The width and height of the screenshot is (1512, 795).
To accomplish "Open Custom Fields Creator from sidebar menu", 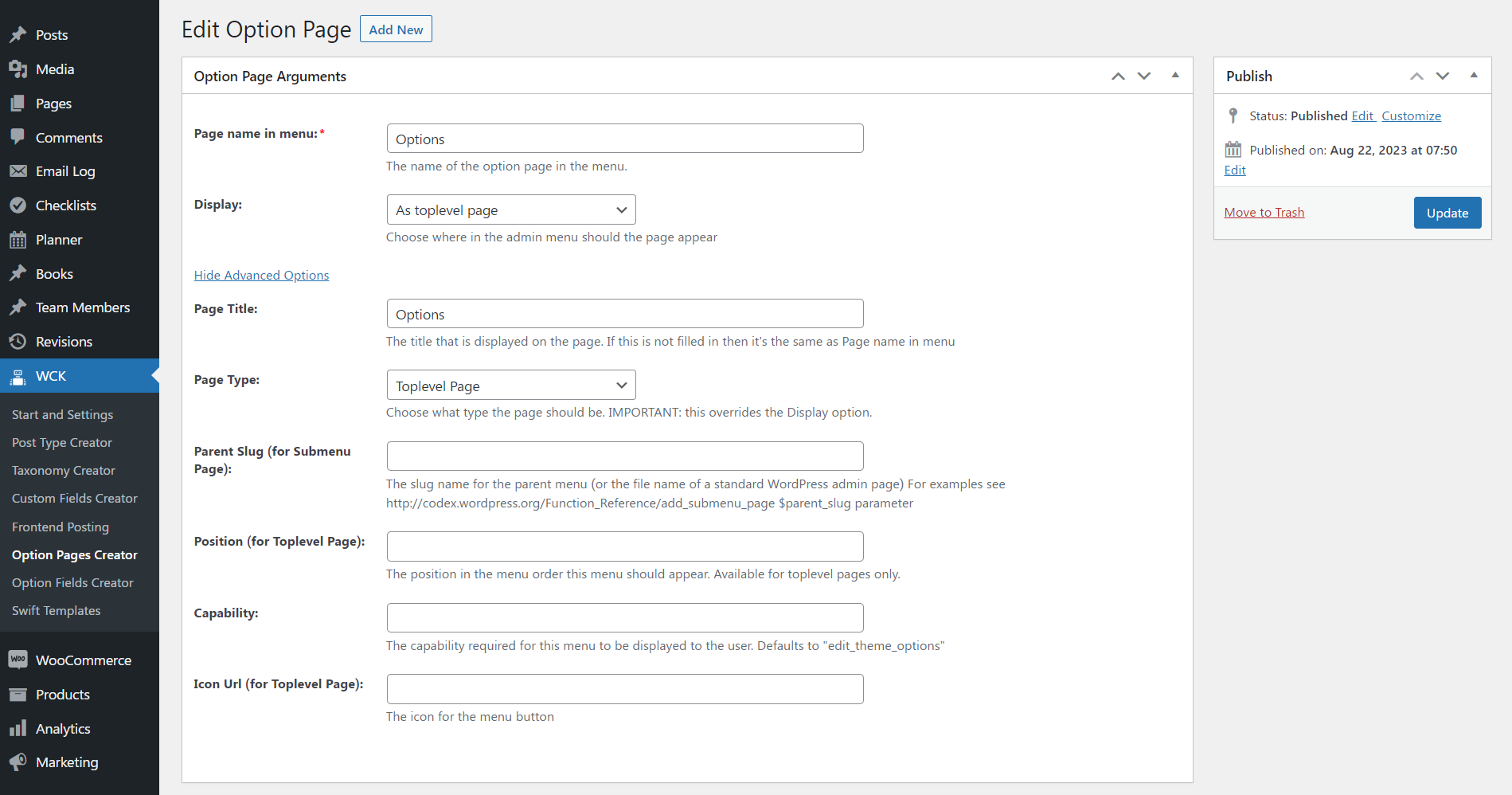I will tap(74, 498).
